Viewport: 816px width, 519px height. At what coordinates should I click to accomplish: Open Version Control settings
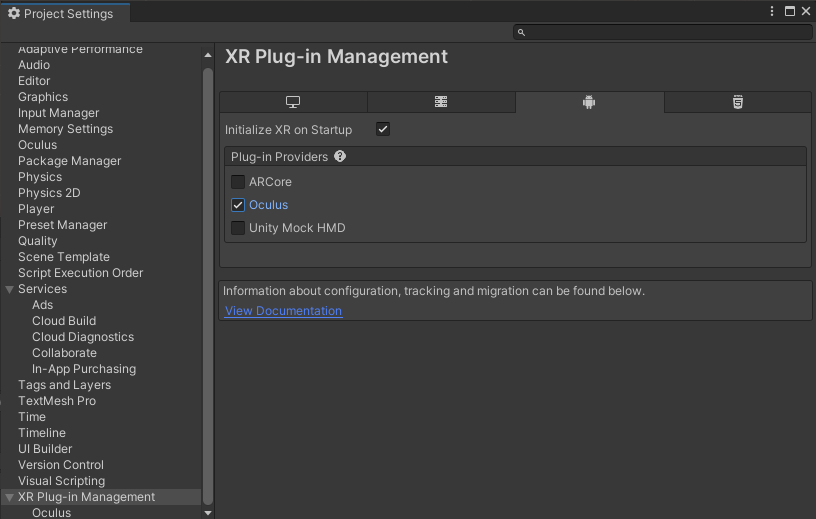(61, 465)
